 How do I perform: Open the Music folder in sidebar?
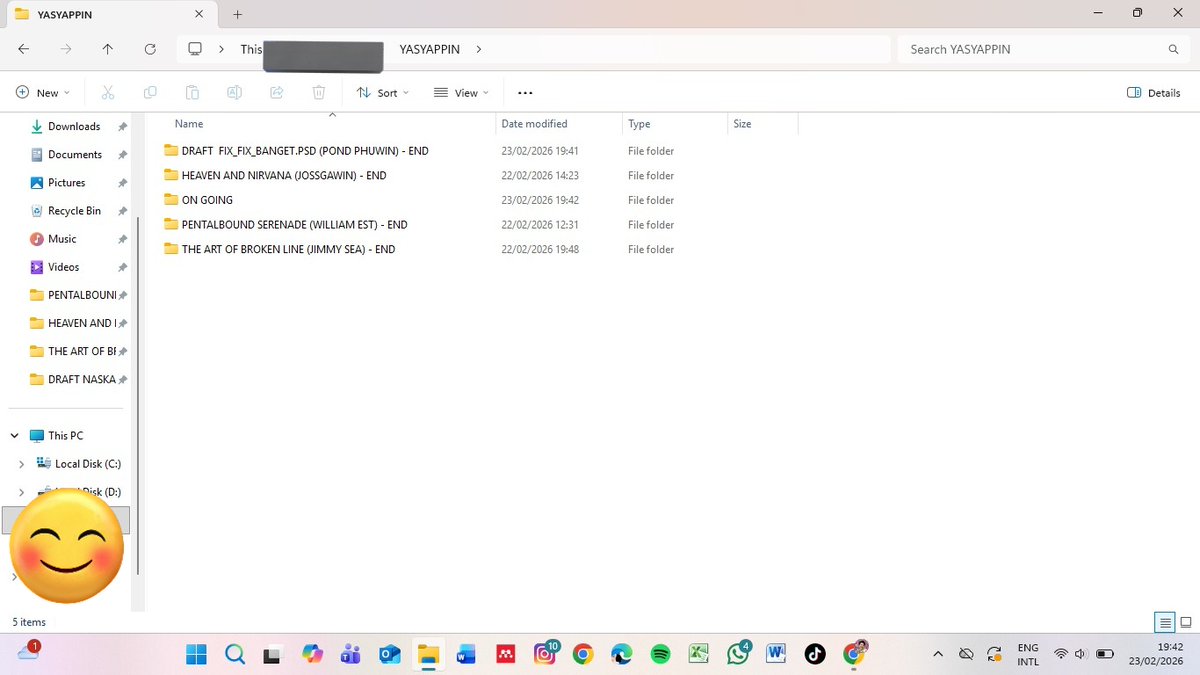(x=62, y=239)
